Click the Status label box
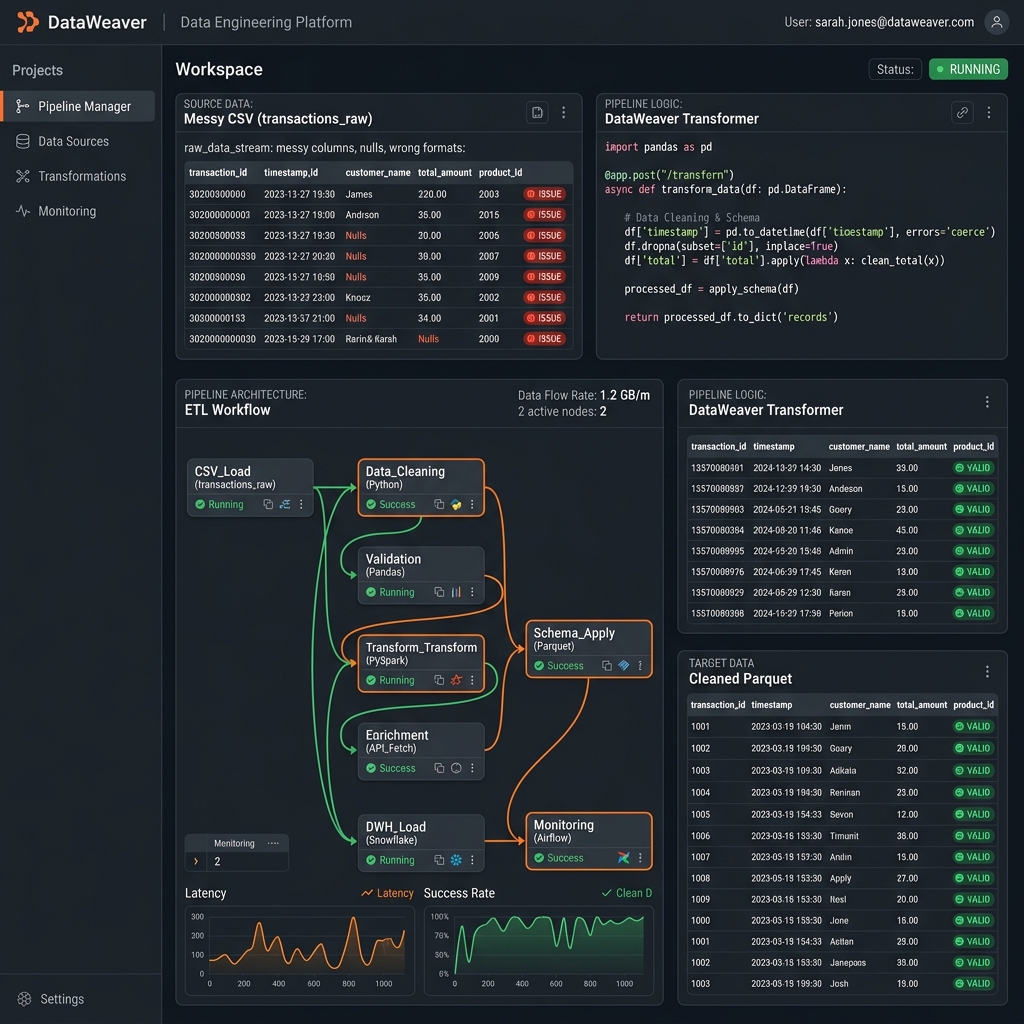 point(895,69)
